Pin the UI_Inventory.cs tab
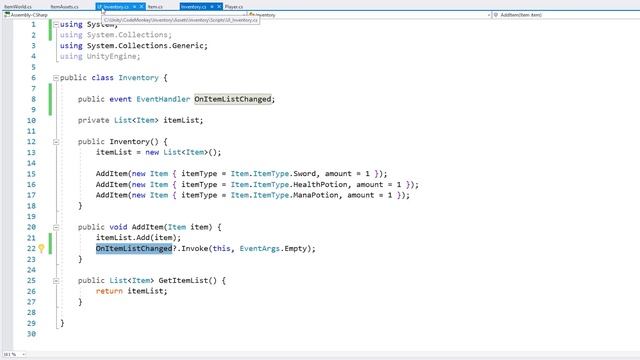 (134, 7)
